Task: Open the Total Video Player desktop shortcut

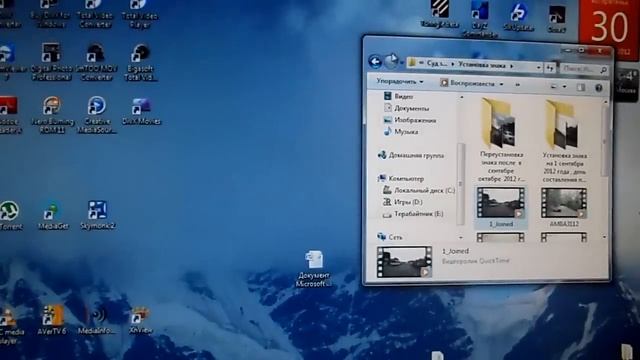Action: point(140,13)
